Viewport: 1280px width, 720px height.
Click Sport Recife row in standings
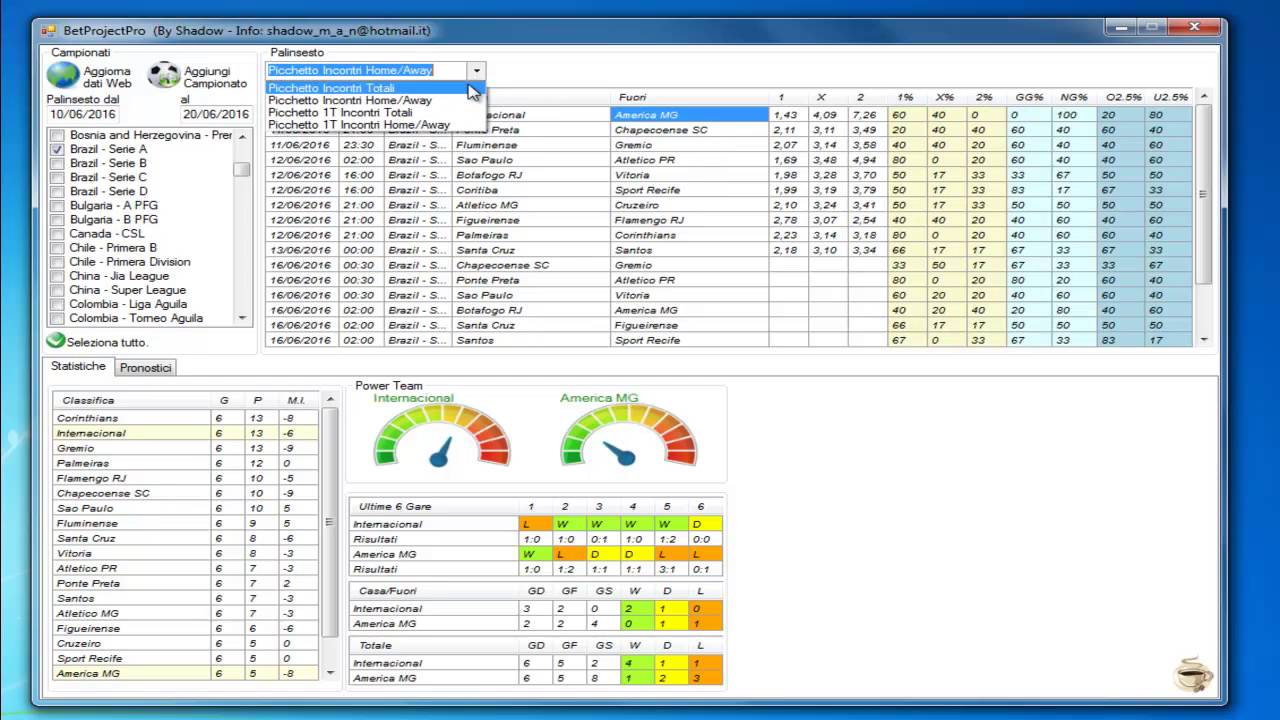coord(185,658)
